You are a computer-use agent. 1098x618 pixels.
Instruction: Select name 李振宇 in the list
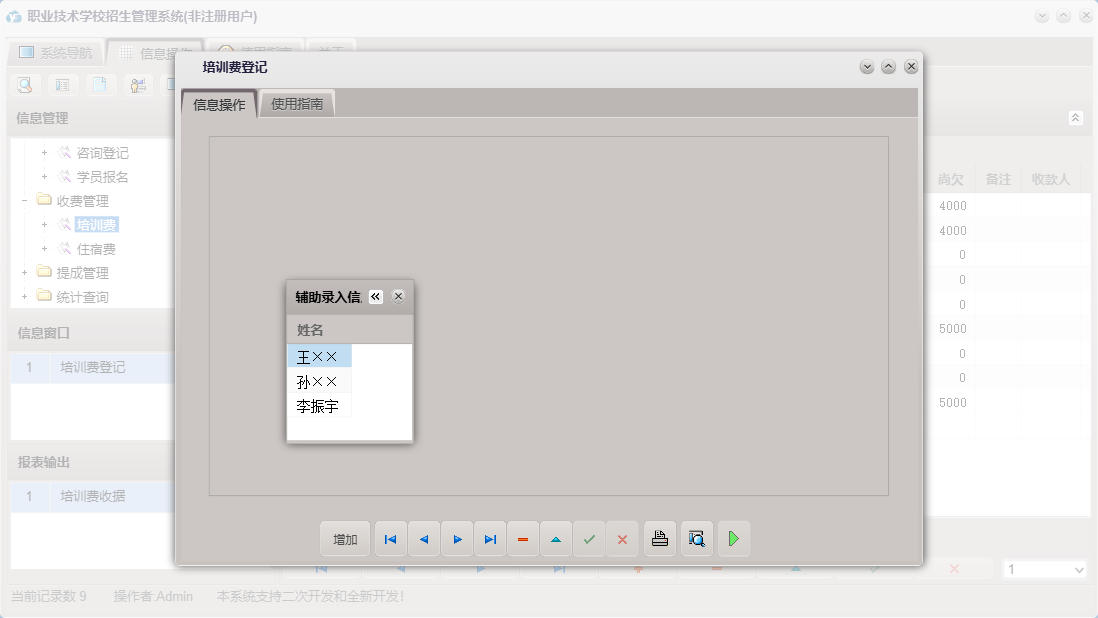coord(319,406)
